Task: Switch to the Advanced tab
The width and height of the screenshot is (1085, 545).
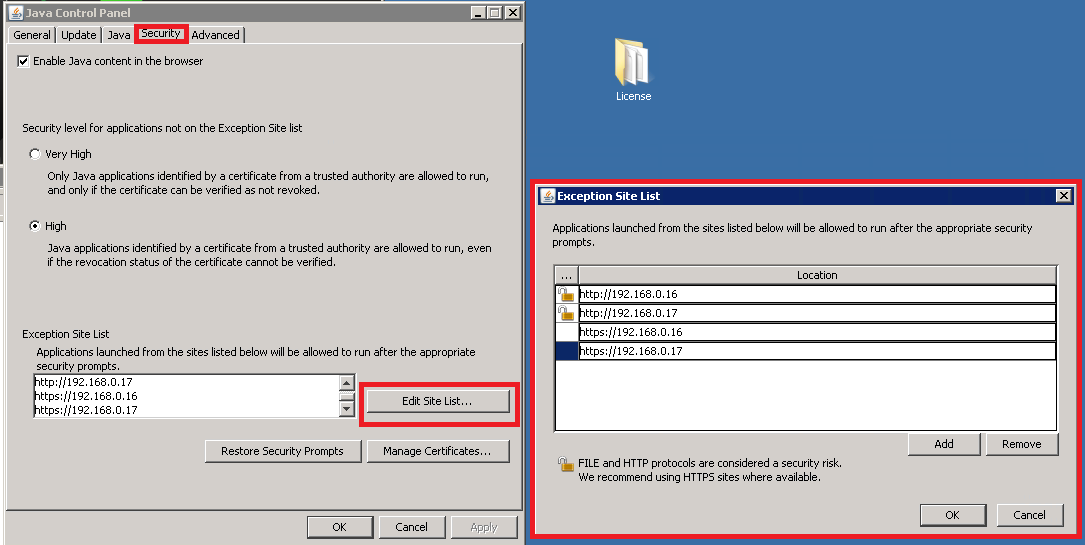Action: 215,35
